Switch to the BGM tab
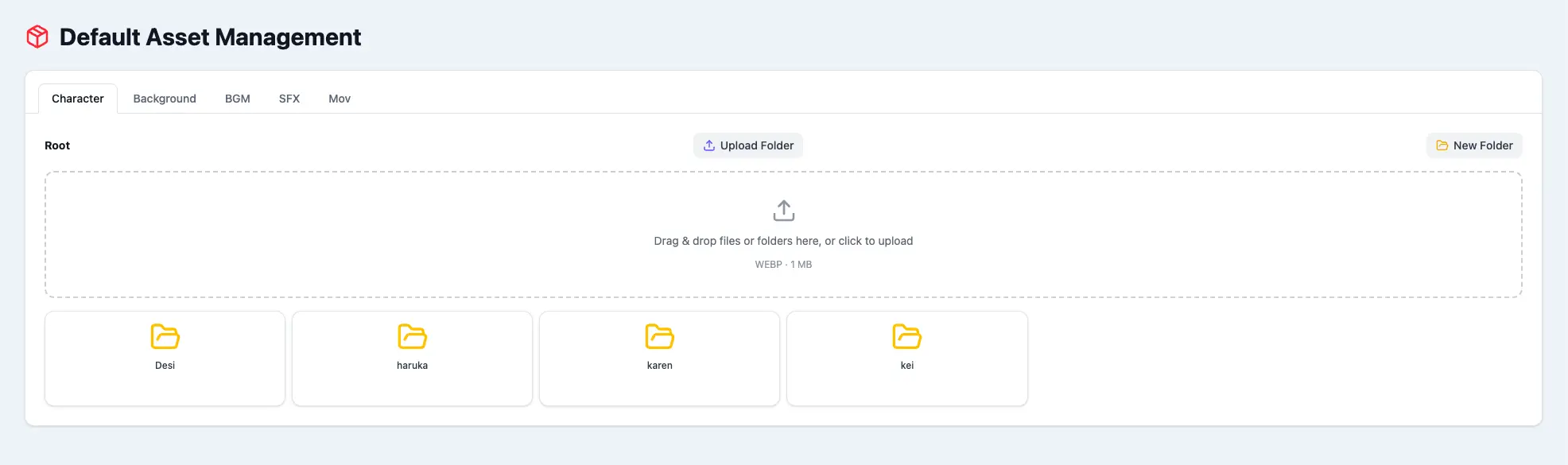This screenshot has height=465, width=1568. point(238,99)
